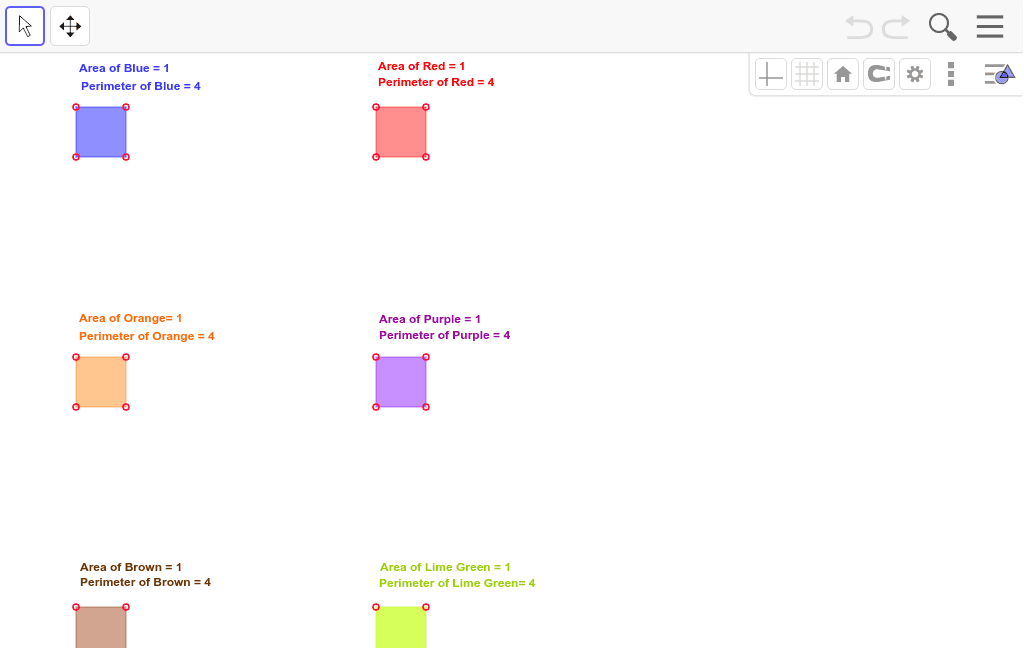Click bottom-right vertex of blue square
This screenshot has width=1024, height=650.
[x=126, y=157]
